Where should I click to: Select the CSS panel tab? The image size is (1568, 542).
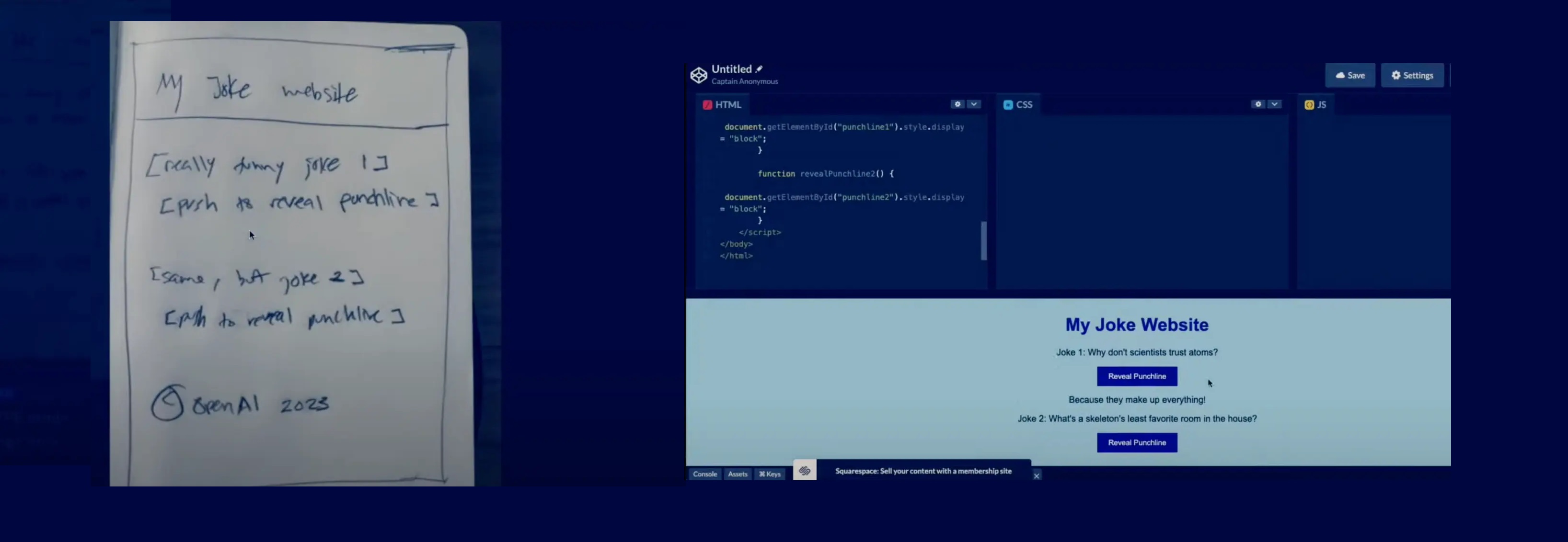click(1018, 105)
